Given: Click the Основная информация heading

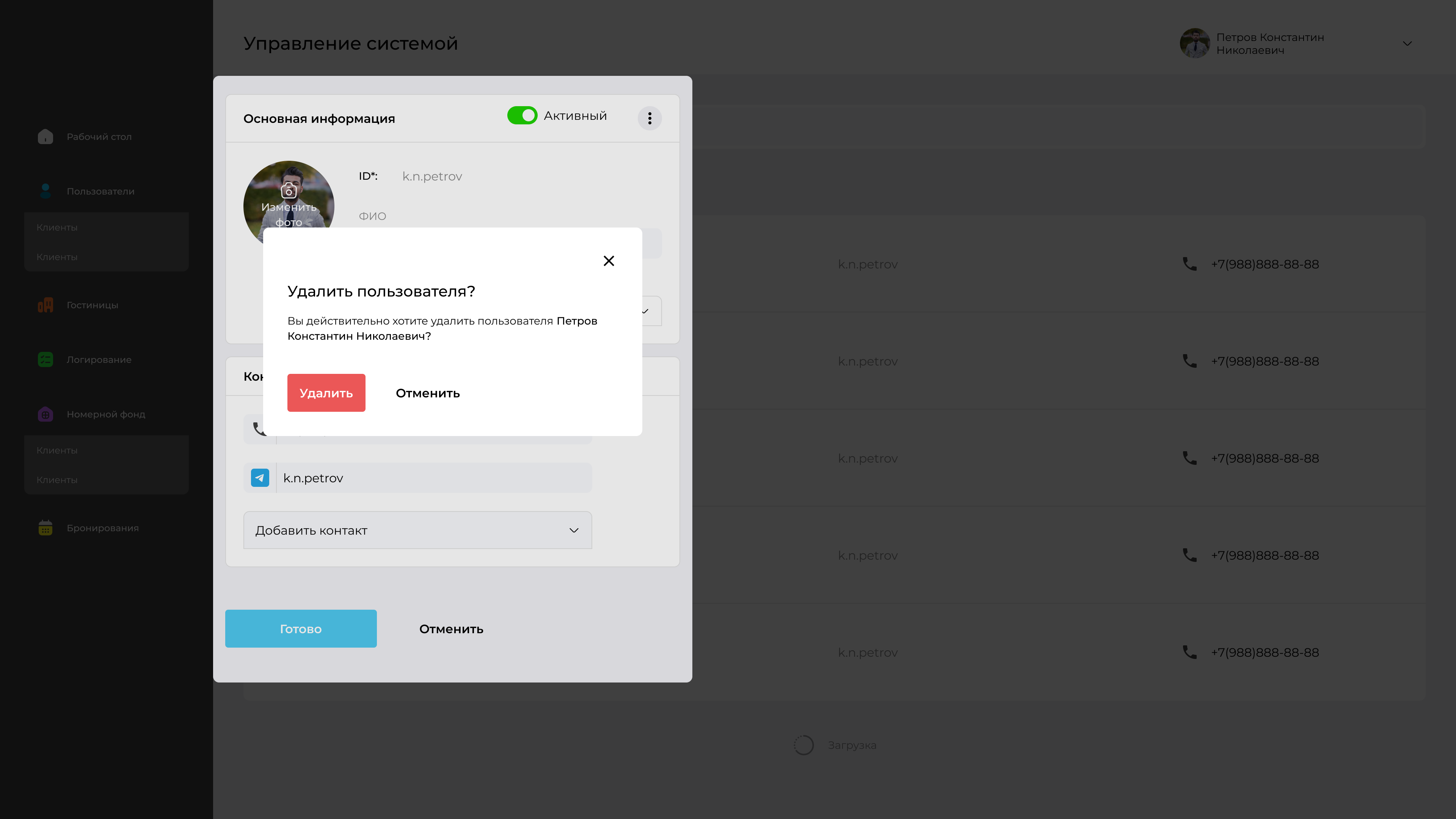Looking at the screenshot, I should tap(319, 119).
